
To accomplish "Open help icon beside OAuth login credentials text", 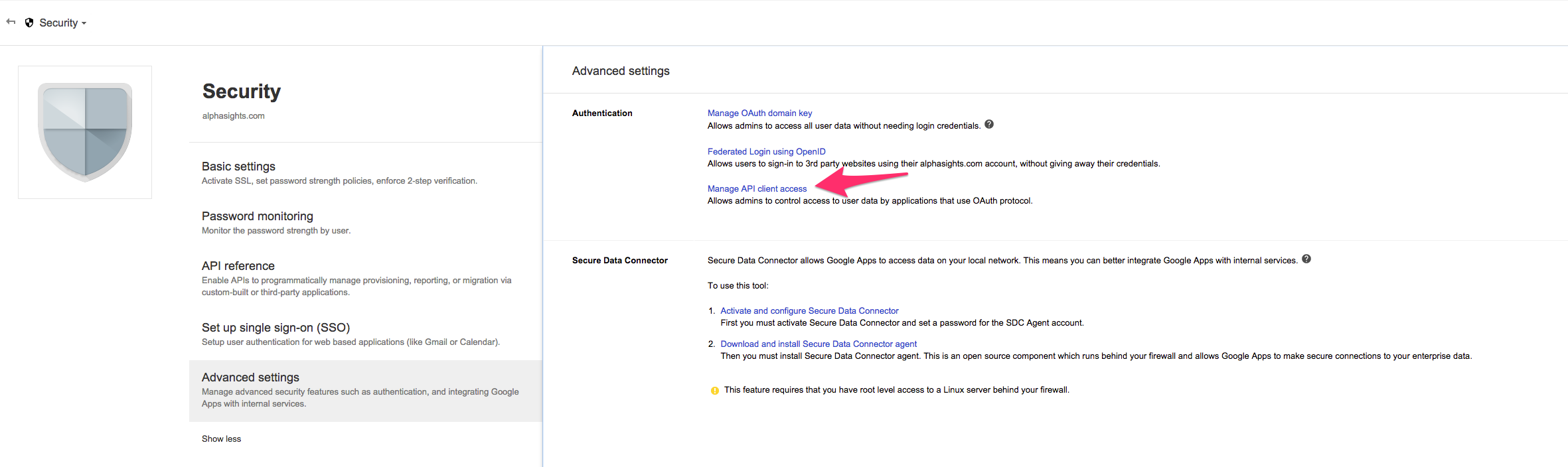I will [x=989, y=124].
